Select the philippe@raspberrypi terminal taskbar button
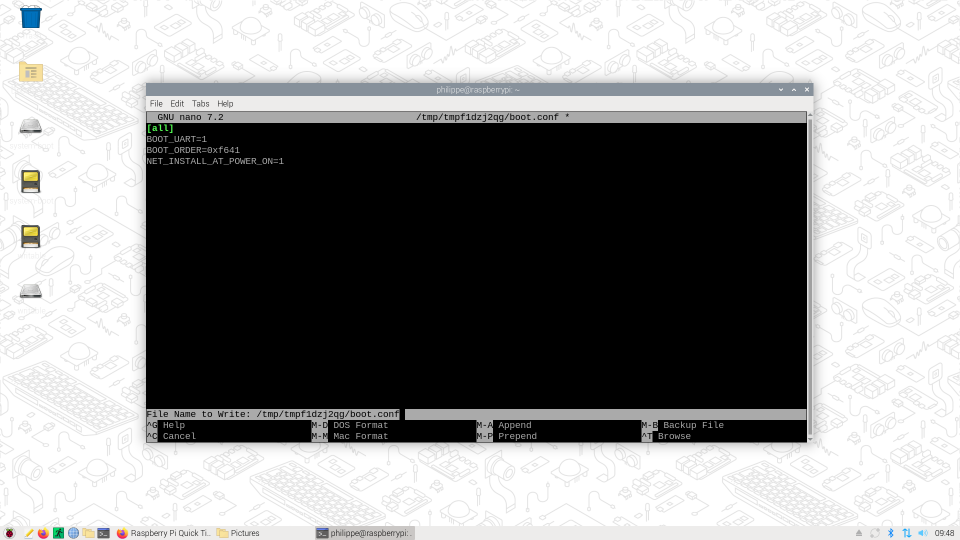960x540 pixels. [365, 533]
